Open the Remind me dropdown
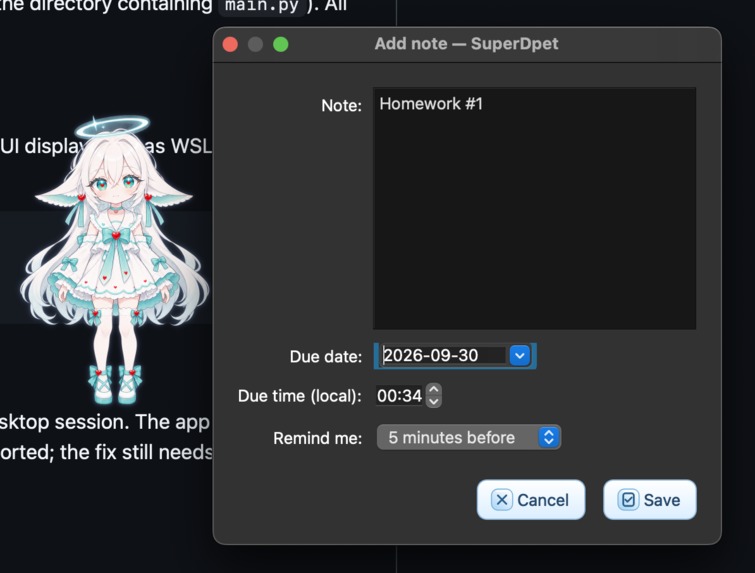This screenshot has width=755, height=573. click(469, 437)
